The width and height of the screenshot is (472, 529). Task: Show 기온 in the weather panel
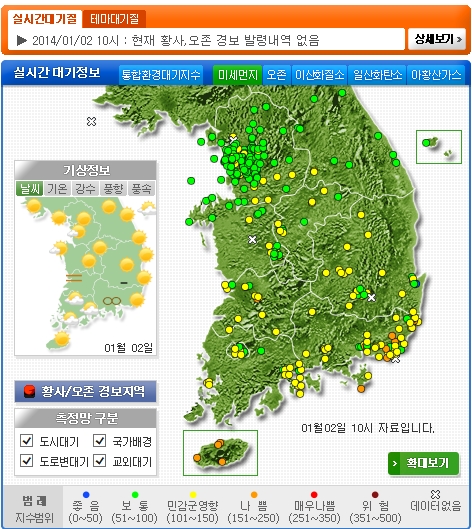click(x=57, y=188)
